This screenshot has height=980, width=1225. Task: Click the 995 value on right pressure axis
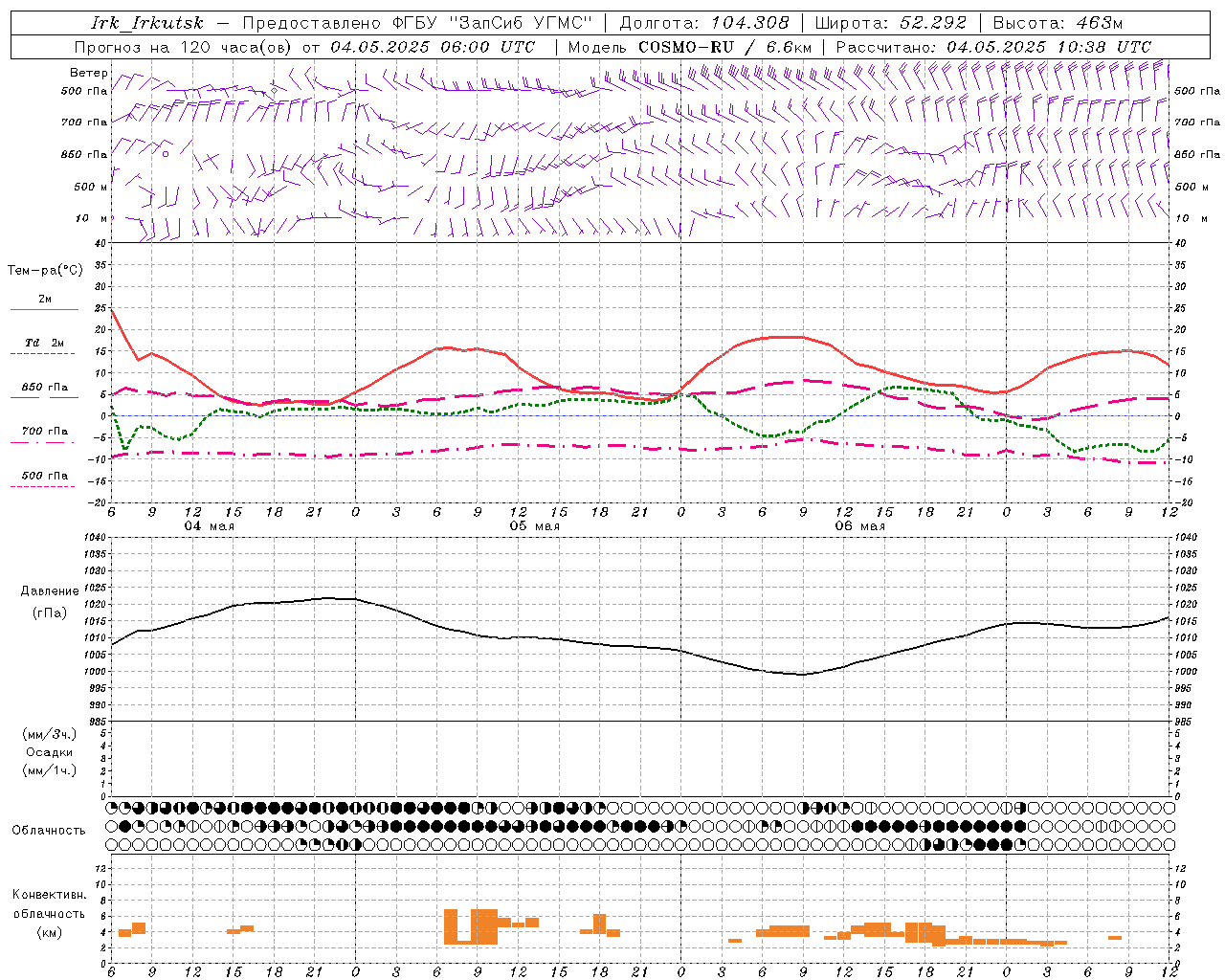pos(1186,688)
